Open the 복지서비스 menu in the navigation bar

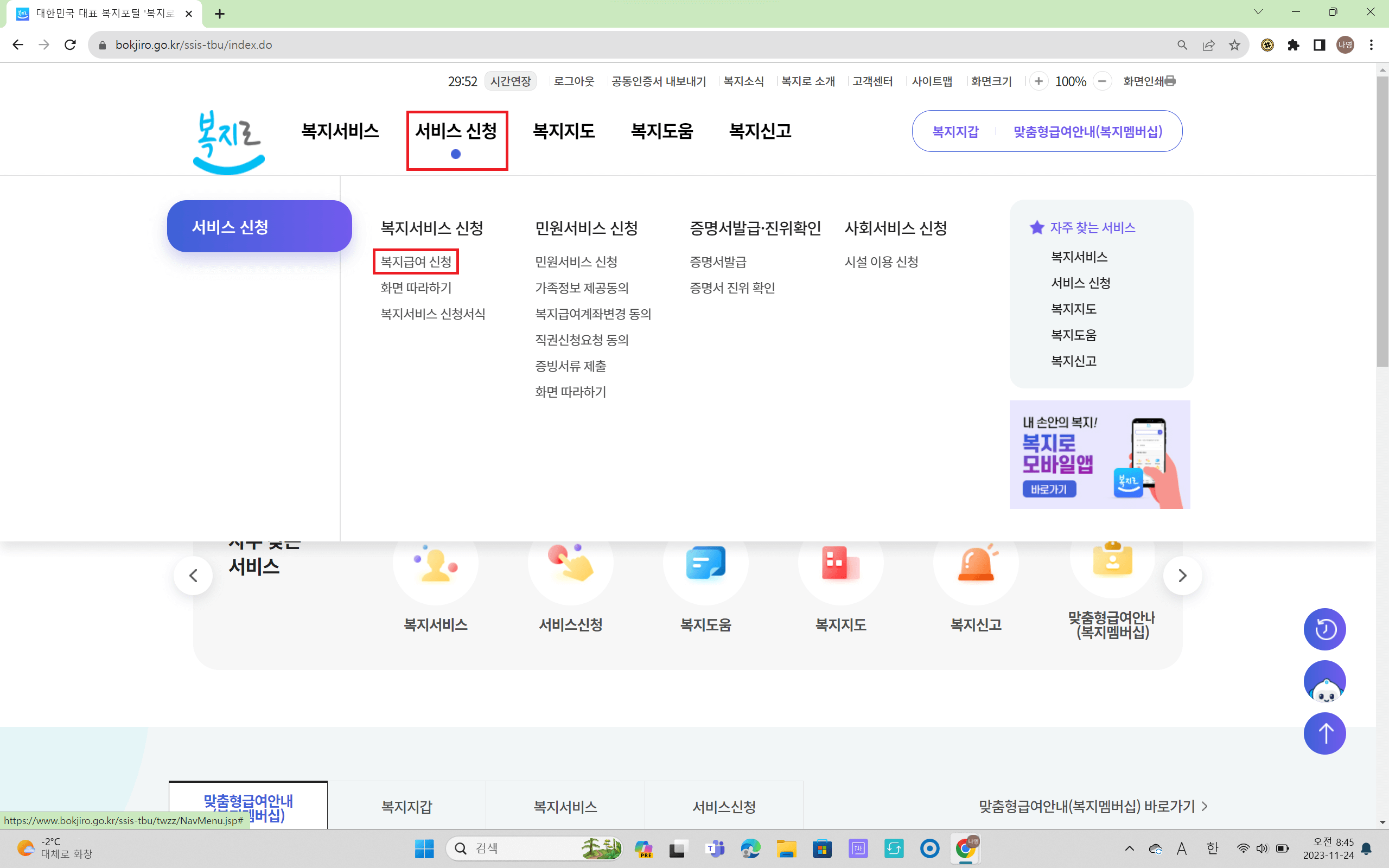click(340, 131)
